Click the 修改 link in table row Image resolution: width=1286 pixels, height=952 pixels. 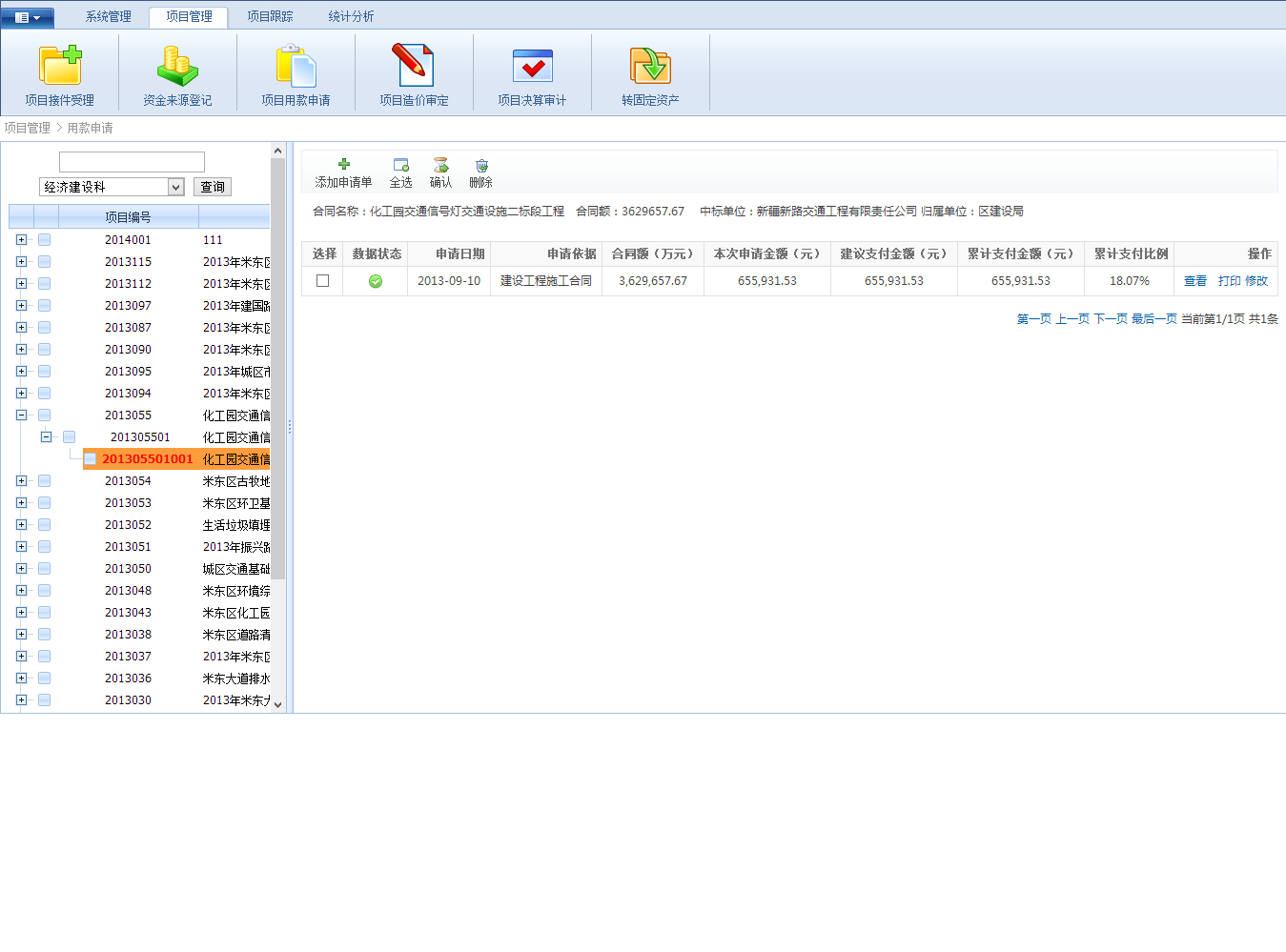1256,281
